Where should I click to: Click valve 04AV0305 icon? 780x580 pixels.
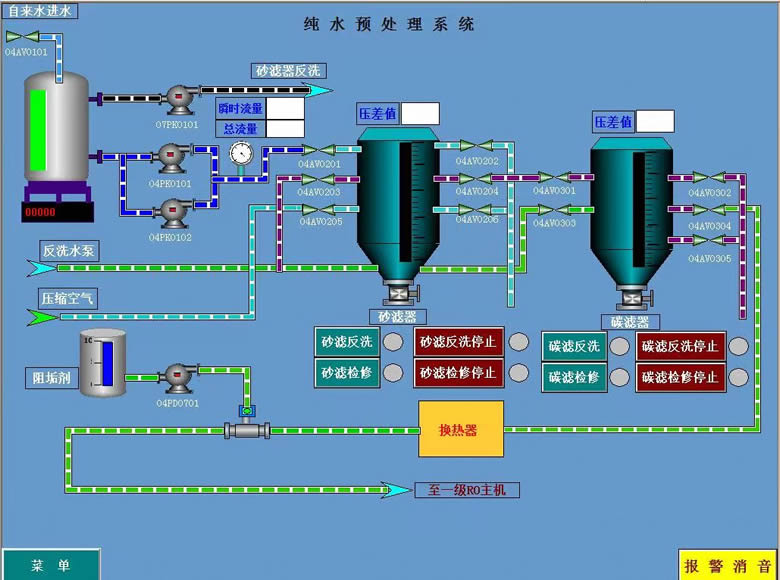[x=710, y=244]
